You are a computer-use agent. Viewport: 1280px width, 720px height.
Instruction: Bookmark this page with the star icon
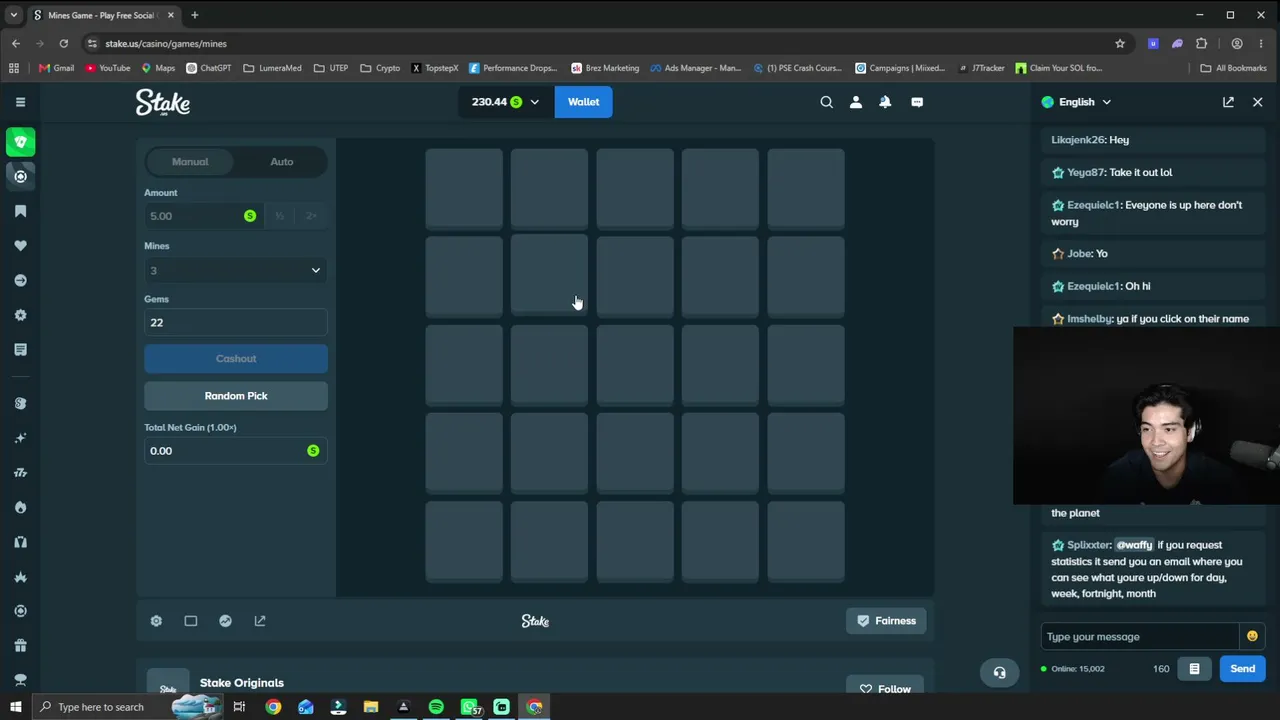1120,44
